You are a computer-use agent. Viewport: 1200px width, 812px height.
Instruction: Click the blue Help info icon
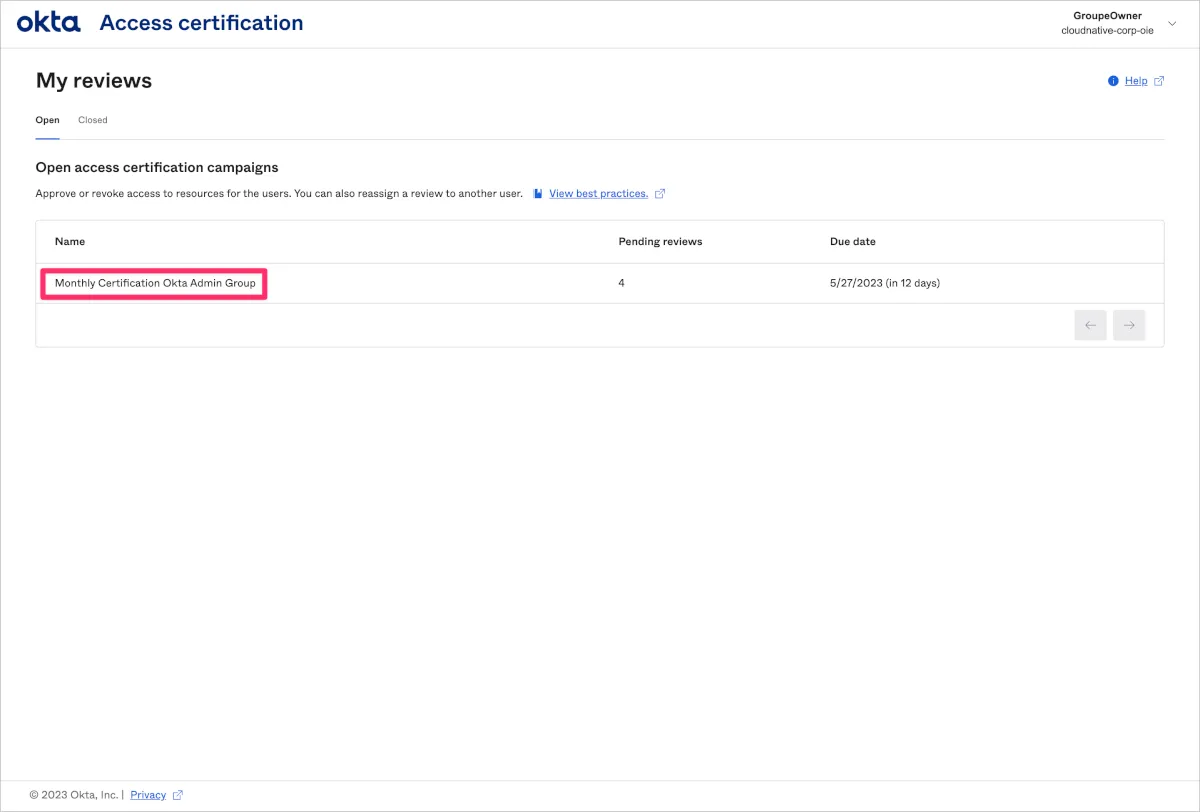click(1113, 81)
